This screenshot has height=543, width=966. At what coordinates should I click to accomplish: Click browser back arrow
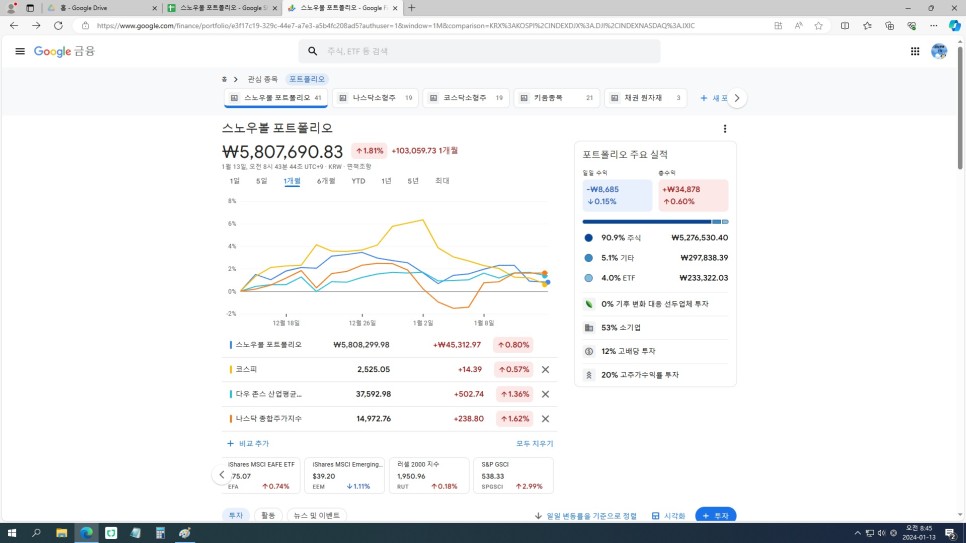14,25
